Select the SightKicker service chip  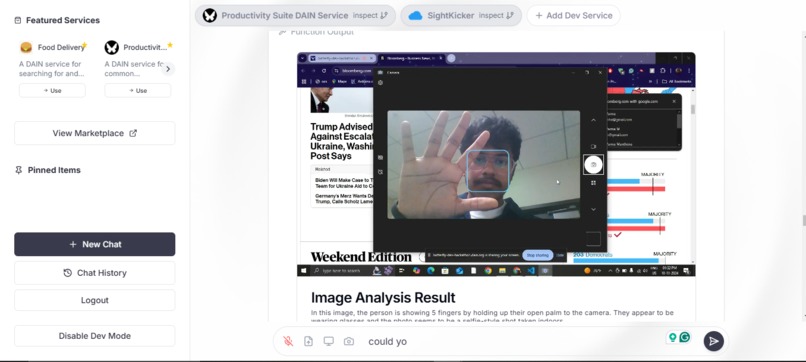point(461,15)
